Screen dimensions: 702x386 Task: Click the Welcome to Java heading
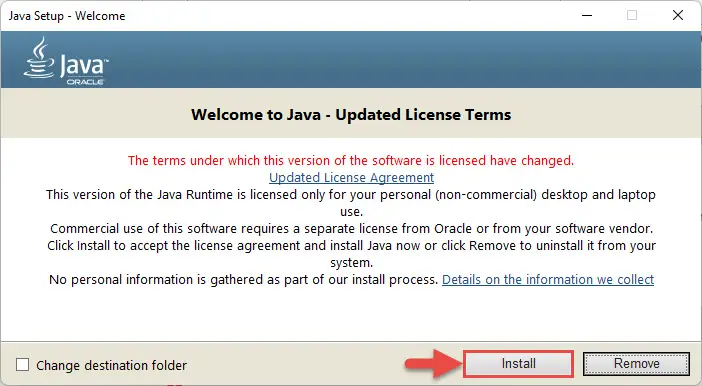[x=351, y=115]
